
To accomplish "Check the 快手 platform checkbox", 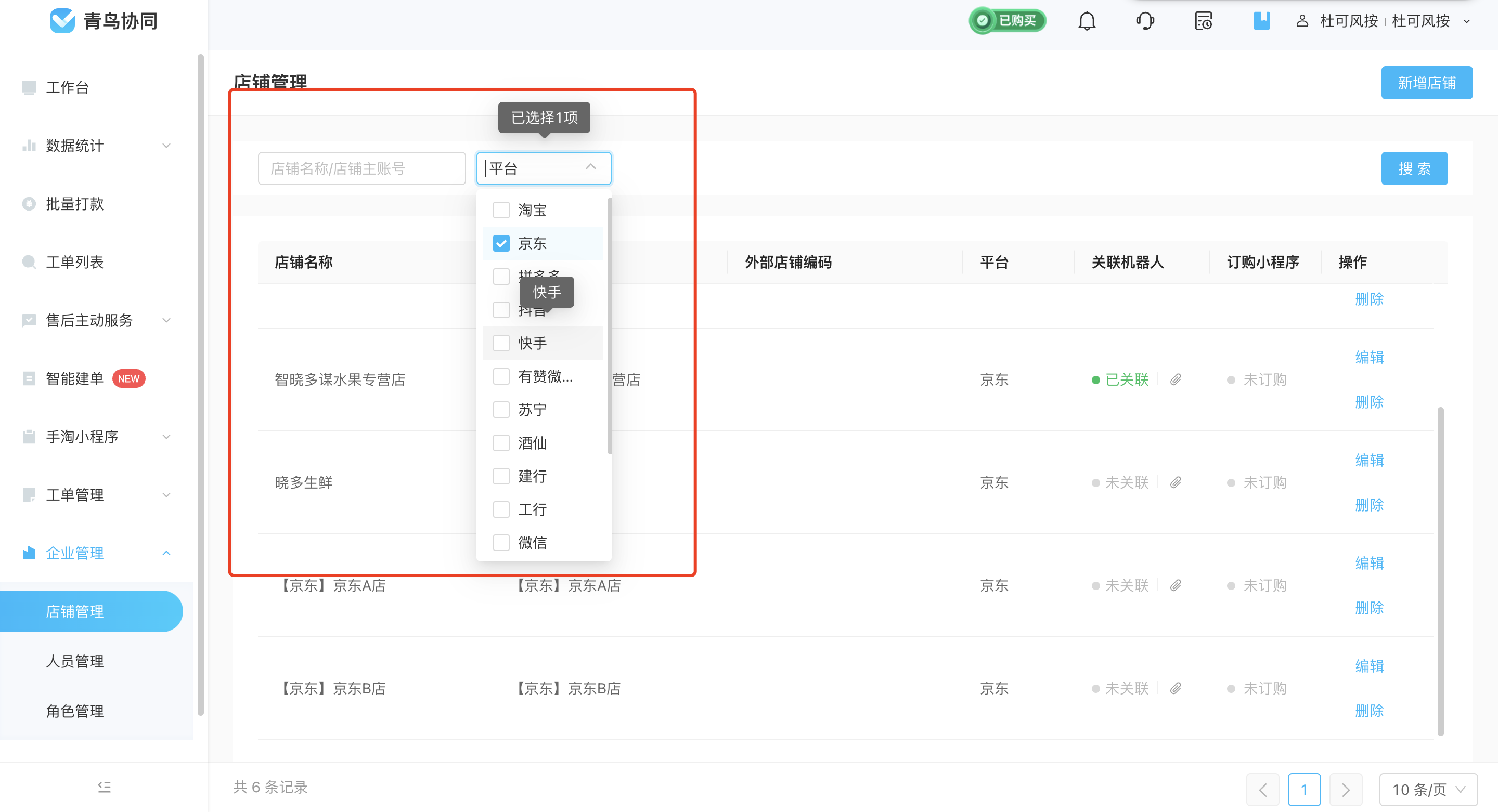I will tap(501, 343).
